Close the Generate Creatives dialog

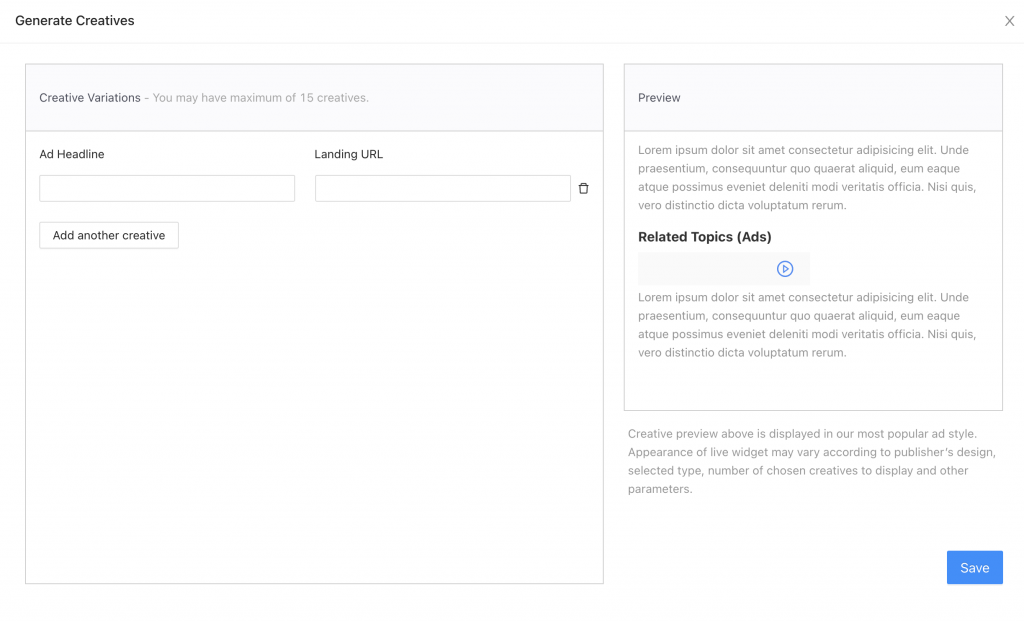(1009, 21)
